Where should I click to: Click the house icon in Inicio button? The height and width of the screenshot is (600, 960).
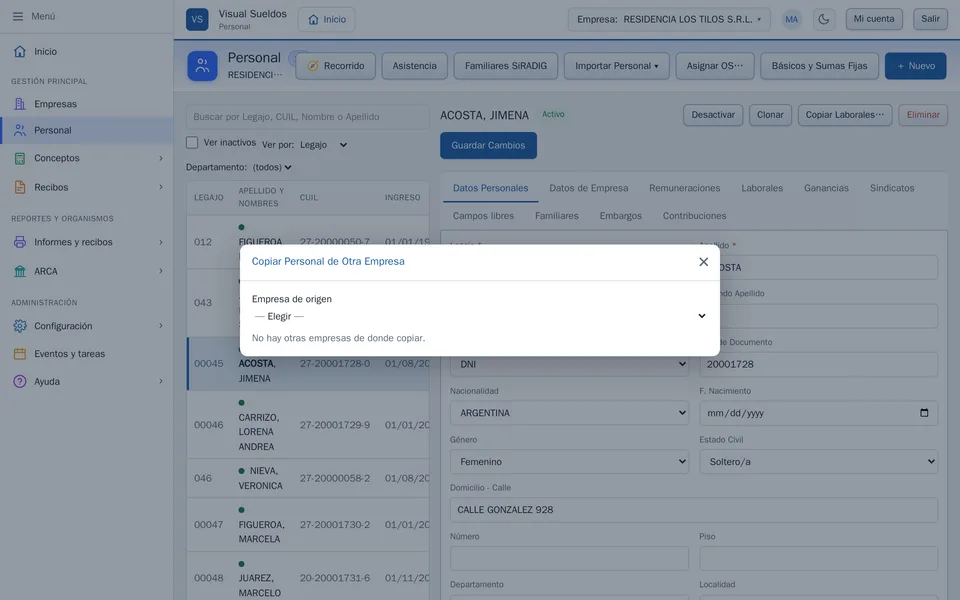(x=313, y=20)
